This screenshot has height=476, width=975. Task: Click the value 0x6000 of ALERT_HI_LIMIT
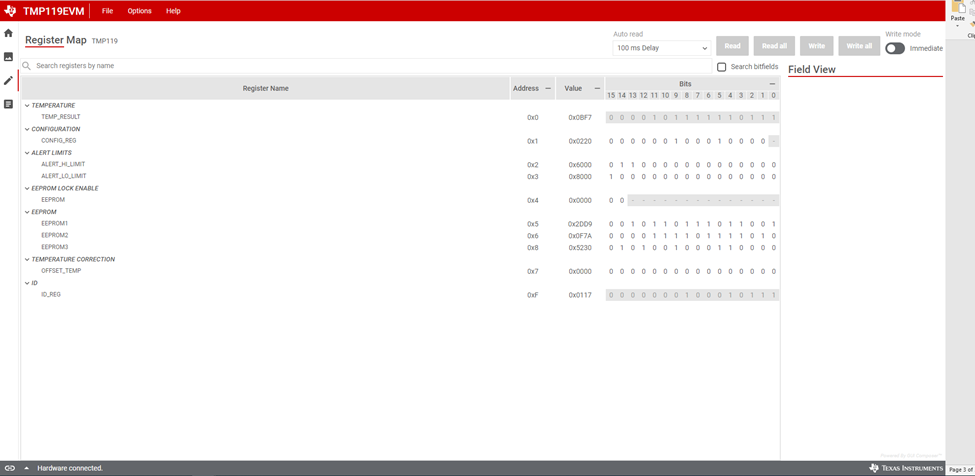click(580, 165)
